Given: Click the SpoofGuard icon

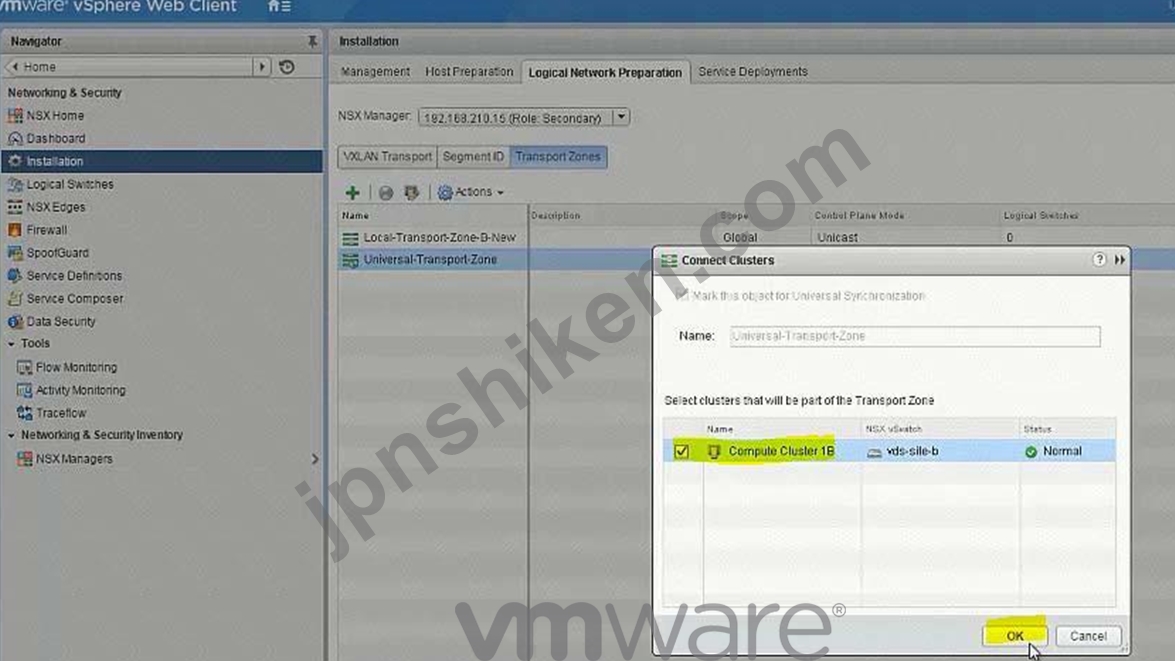Looking at the screenshot, I should (15, 253).
